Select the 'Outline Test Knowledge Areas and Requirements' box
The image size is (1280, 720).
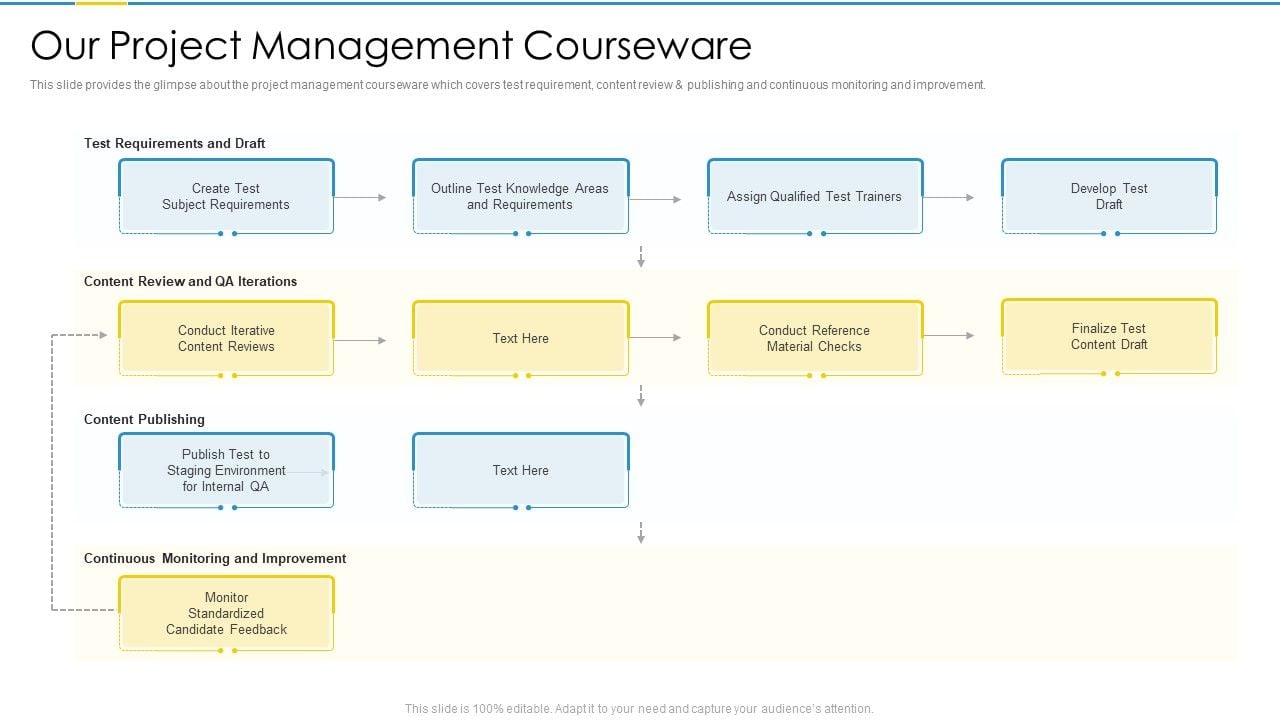coord(520,196)
